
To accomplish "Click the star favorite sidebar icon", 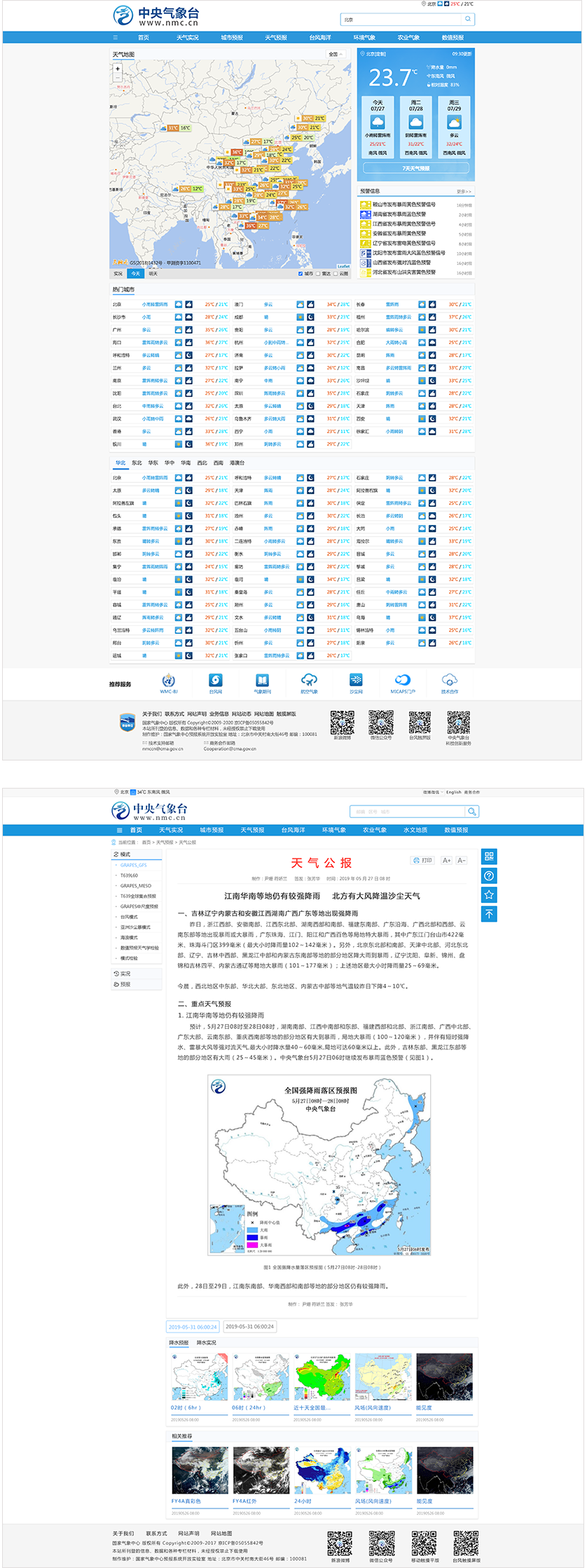I will tap(489, 894).
